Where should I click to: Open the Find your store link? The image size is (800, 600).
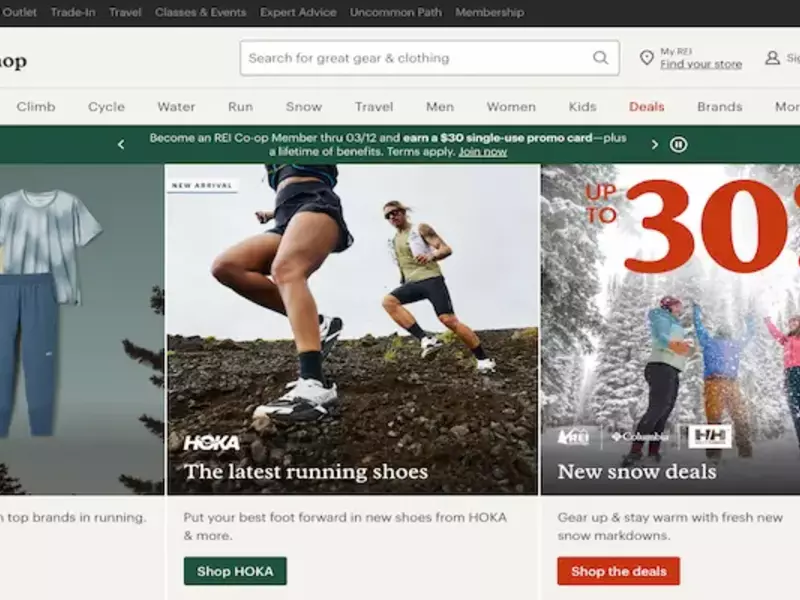700,64
